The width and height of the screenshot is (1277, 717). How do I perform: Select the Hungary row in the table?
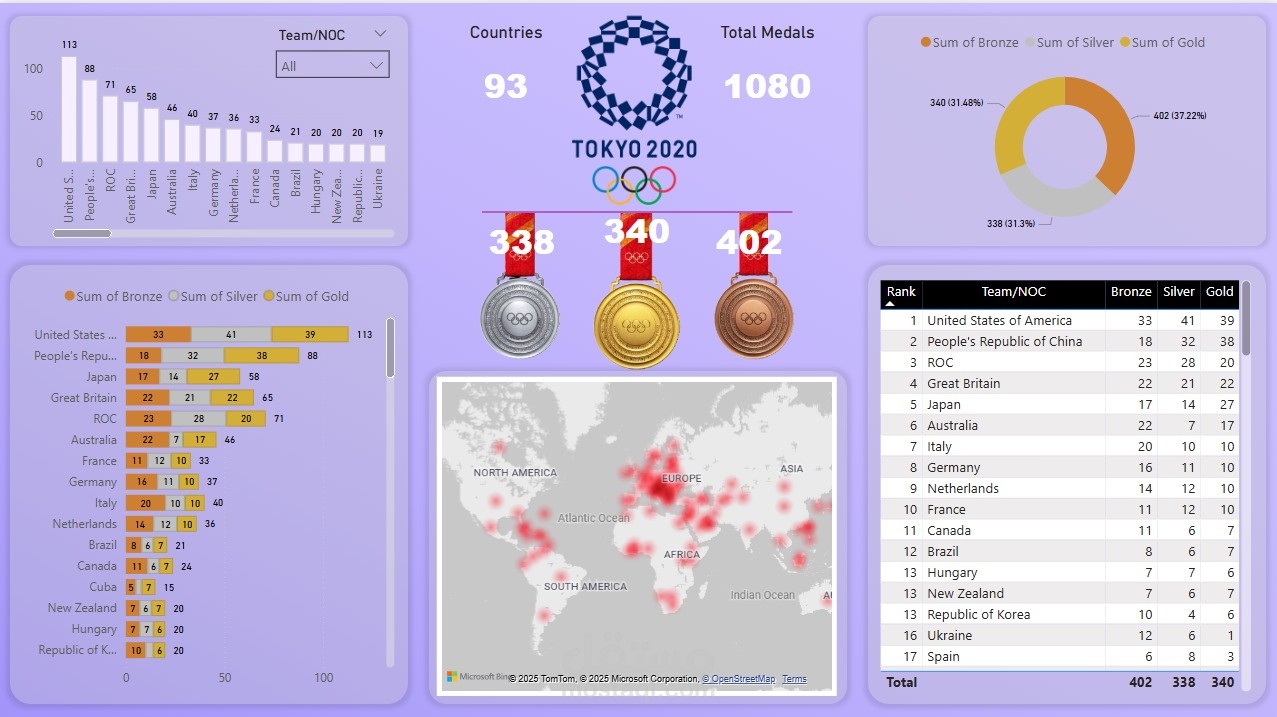[x=1059, y=572]
